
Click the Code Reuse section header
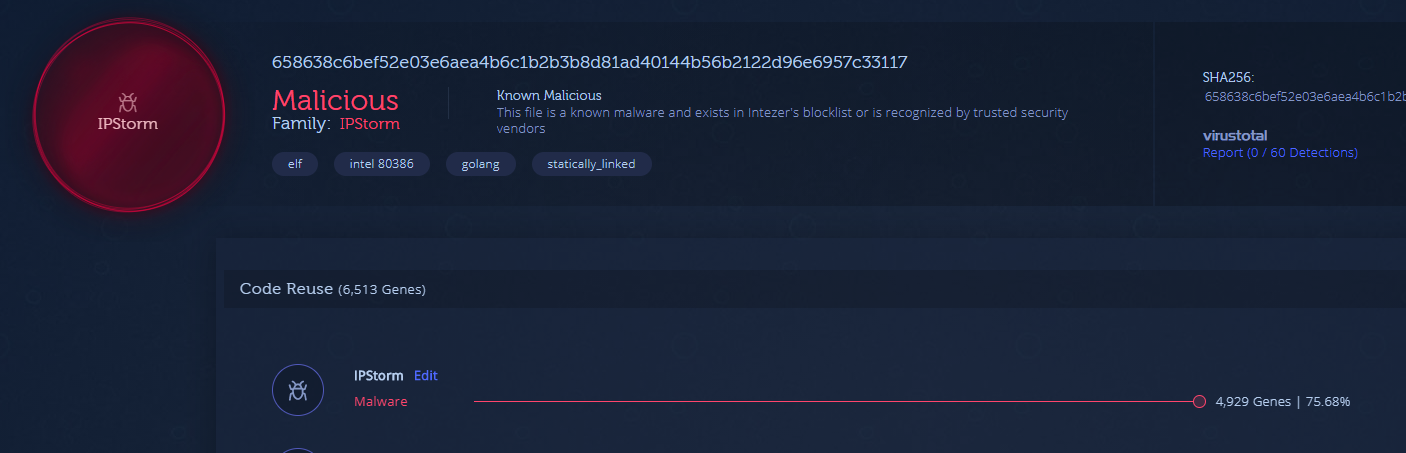coord(333,289)
